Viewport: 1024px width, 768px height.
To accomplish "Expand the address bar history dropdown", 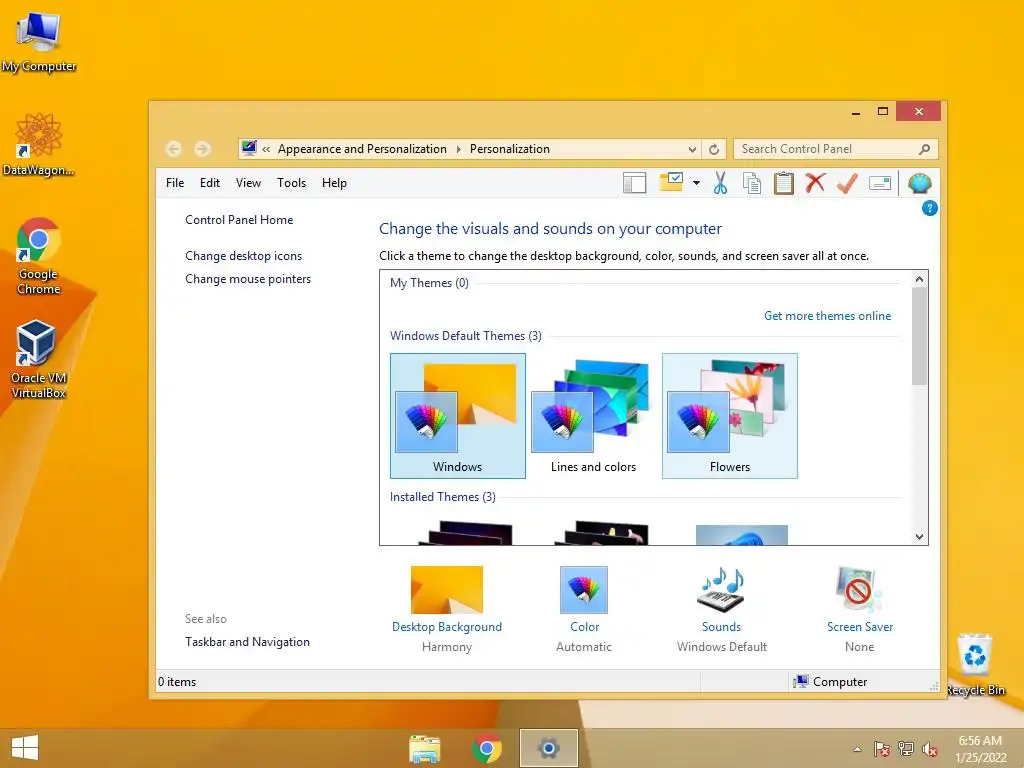I will coord(692,150).
